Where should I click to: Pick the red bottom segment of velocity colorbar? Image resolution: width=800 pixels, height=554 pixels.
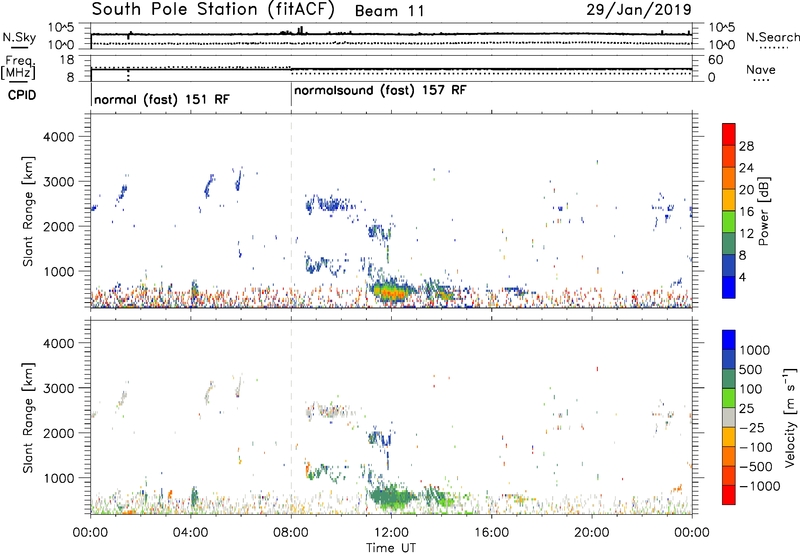click(729, 495)
